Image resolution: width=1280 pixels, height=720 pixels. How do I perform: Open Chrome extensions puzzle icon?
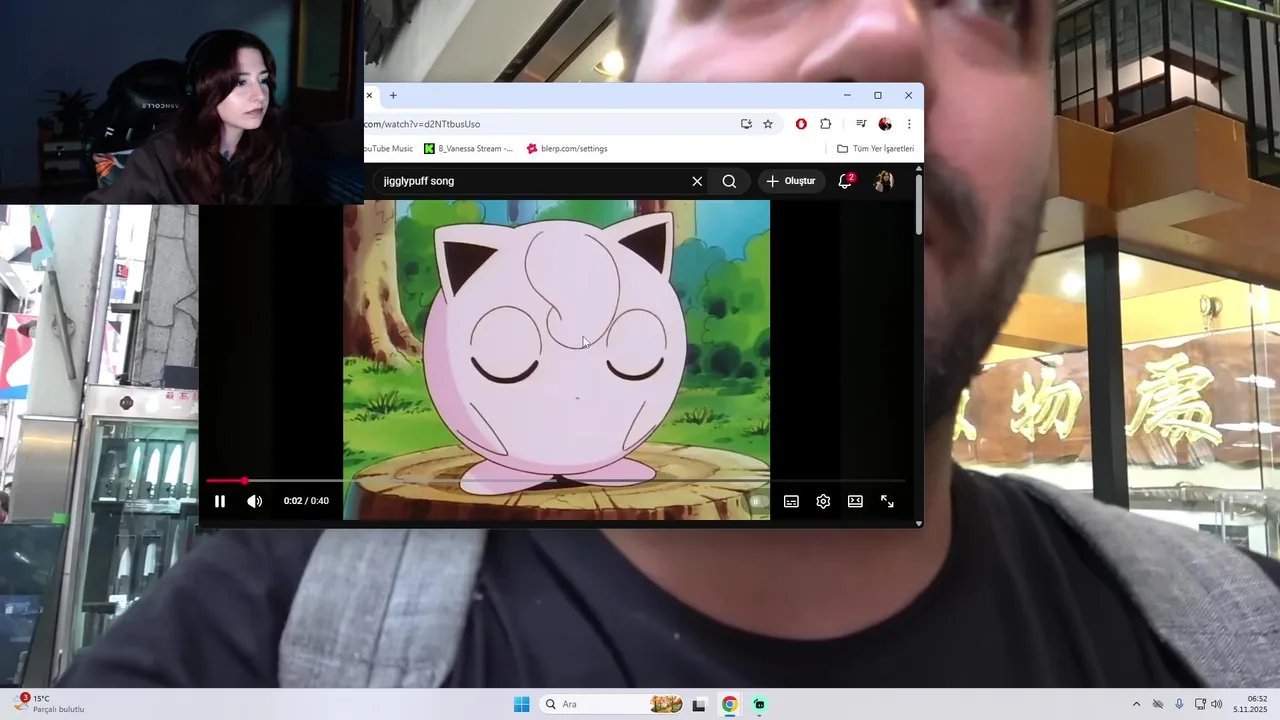(825, 124)
